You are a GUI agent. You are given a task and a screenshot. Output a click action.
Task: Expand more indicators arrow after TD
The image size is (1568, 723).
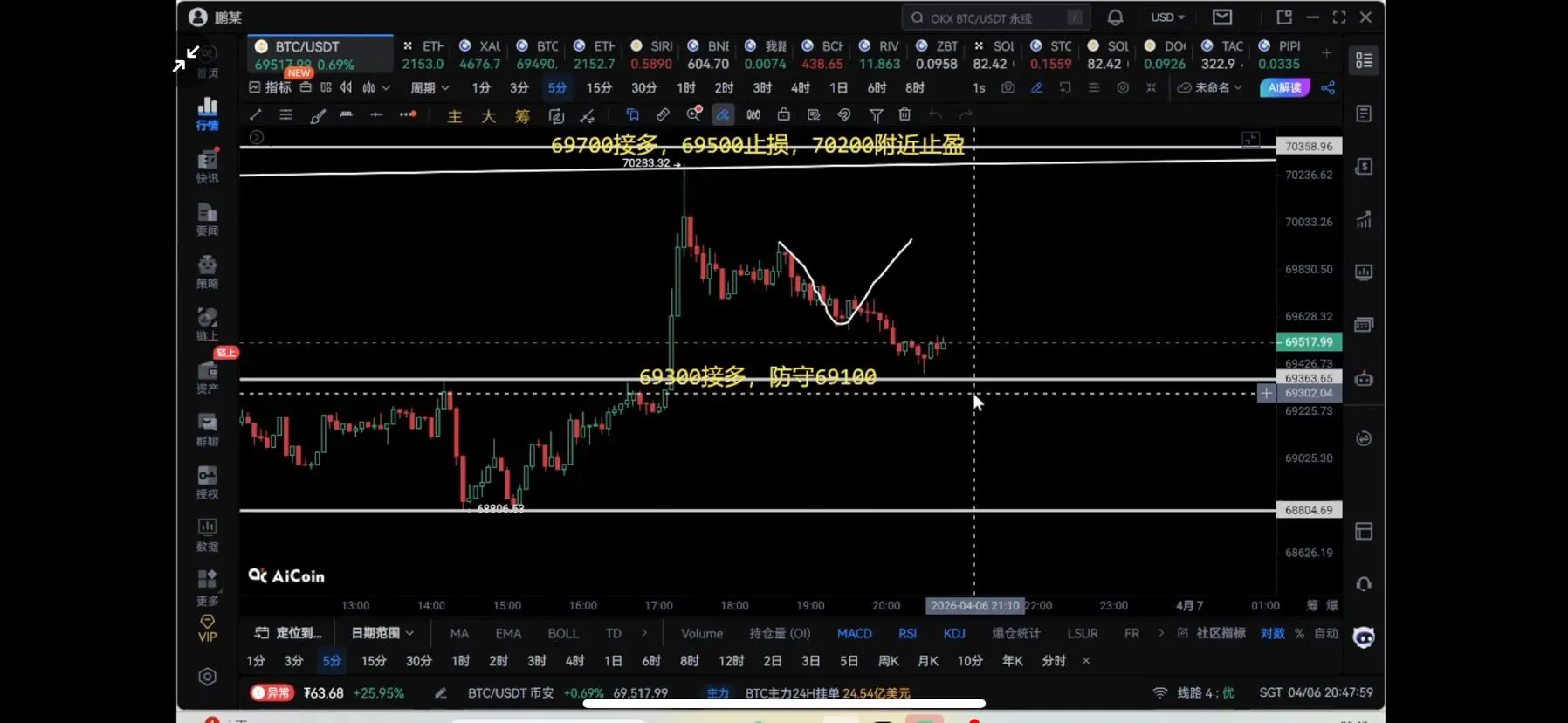(644, 633)
